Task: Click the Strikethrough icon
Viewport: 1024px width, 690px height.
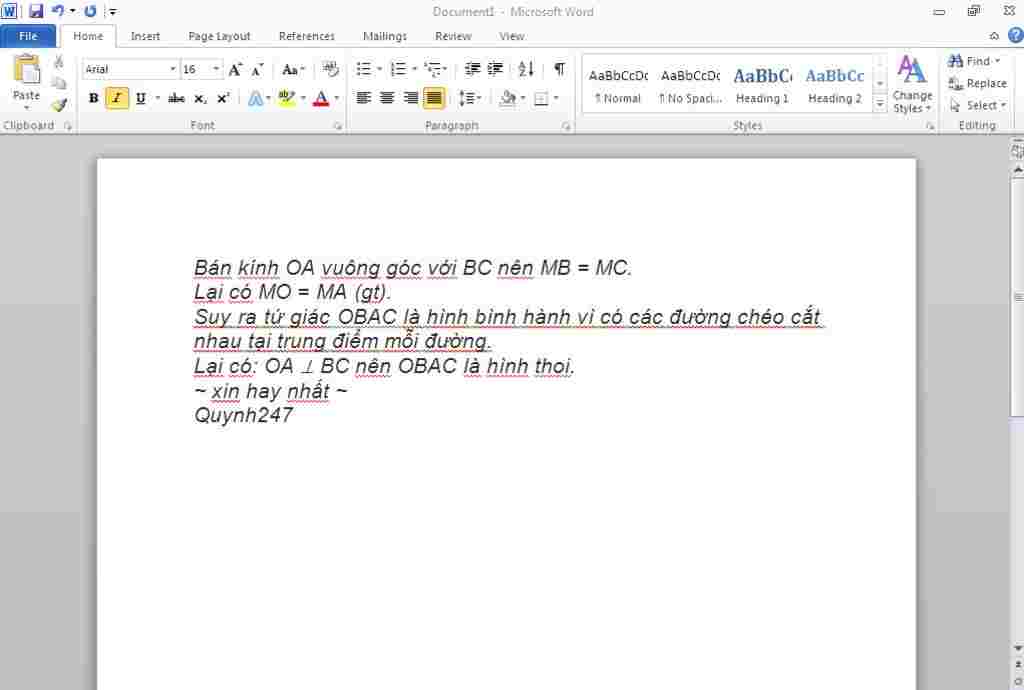Action: (x=177, y=98)
